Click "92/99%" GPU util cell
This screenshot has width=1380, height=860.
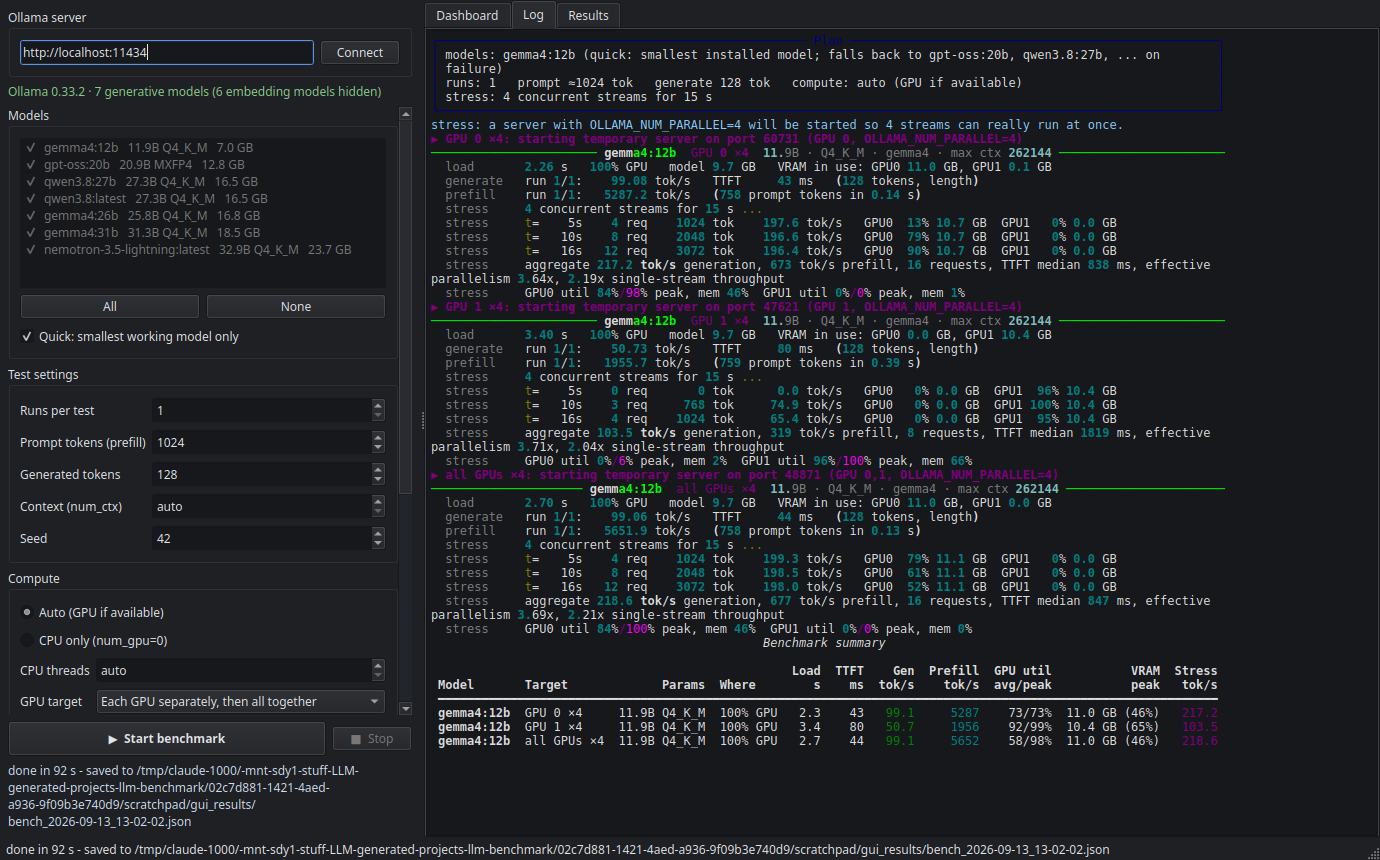(1029, 727)
